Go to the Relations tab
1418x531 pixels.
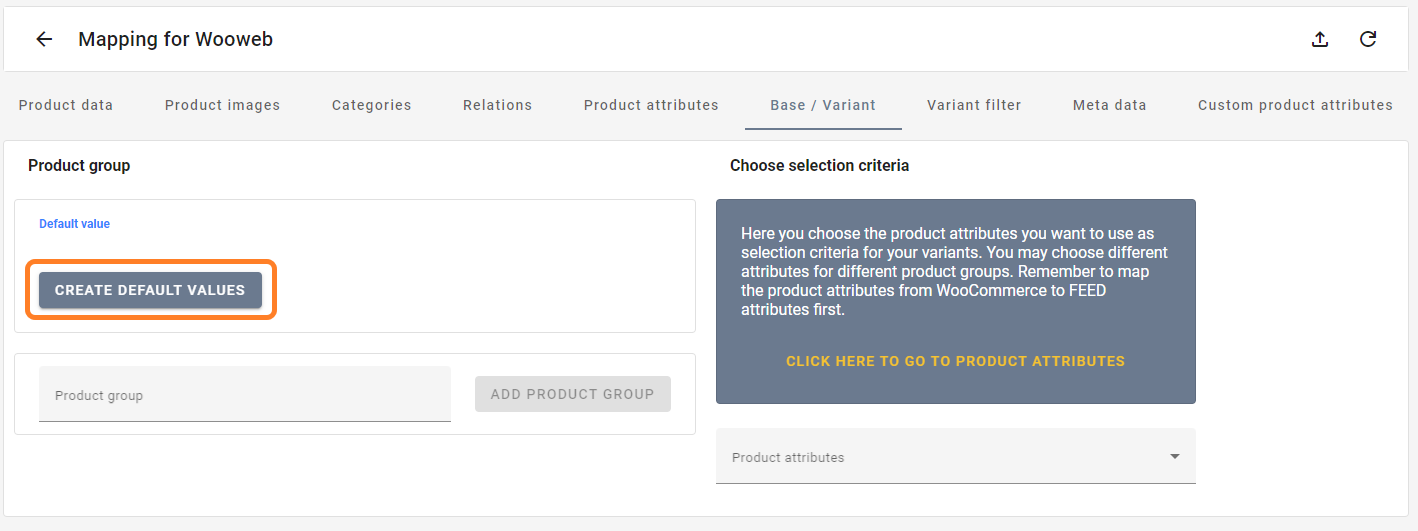[x=497, y=105]
